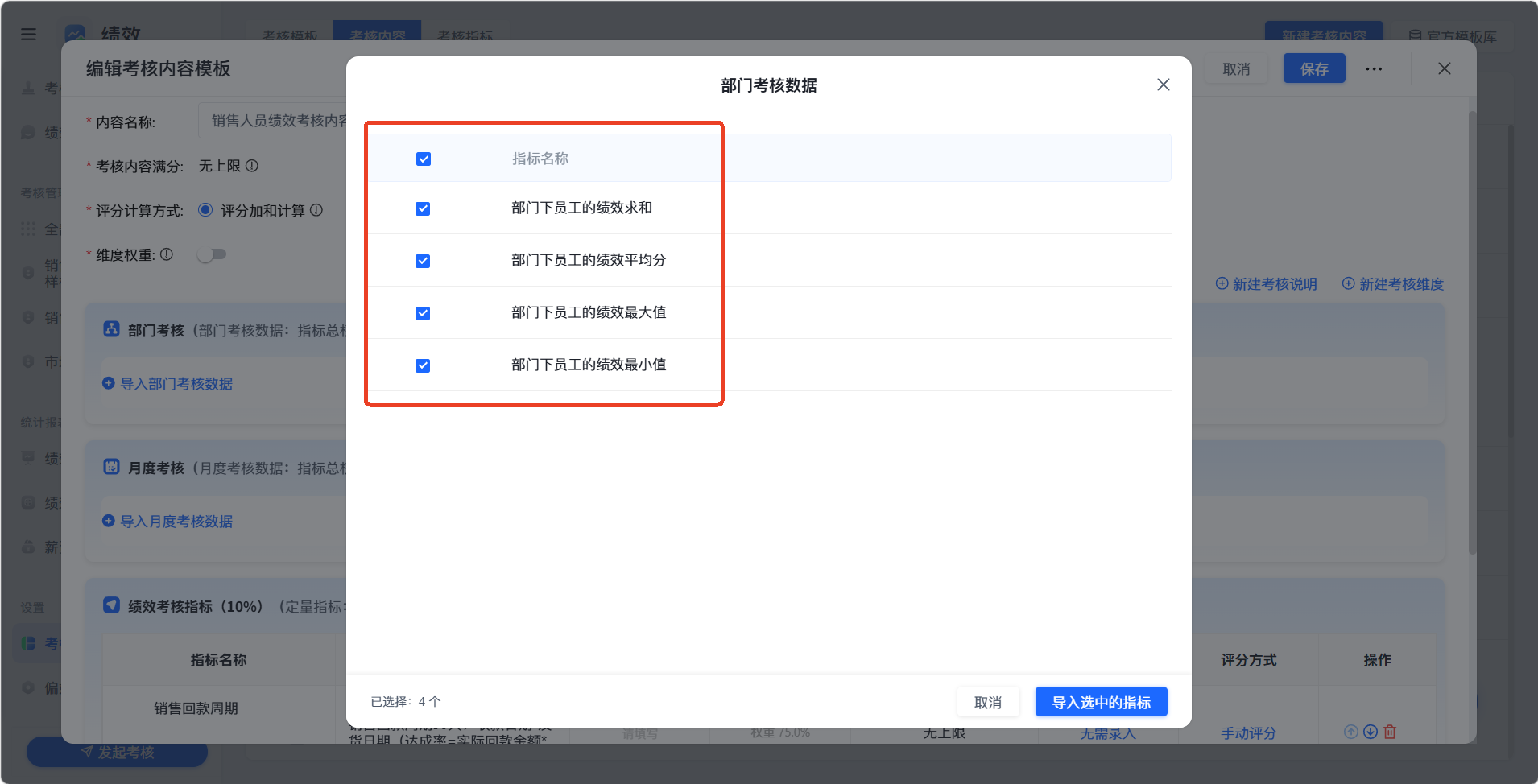The height and width of the screenshot is (784, 1538).
Task: Click the info icon next to 评分加和计算
Action: (x=316, y=210)
